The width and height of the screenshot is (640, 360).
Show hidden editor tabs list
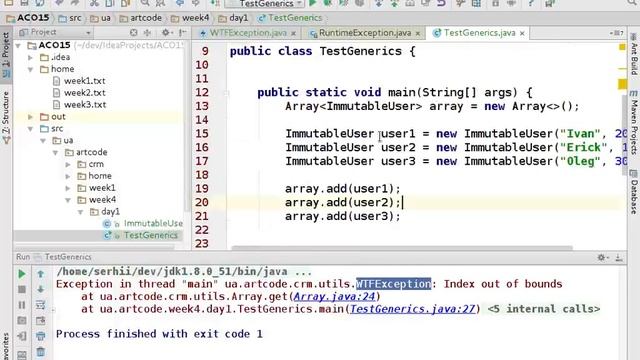coord(617,33)
